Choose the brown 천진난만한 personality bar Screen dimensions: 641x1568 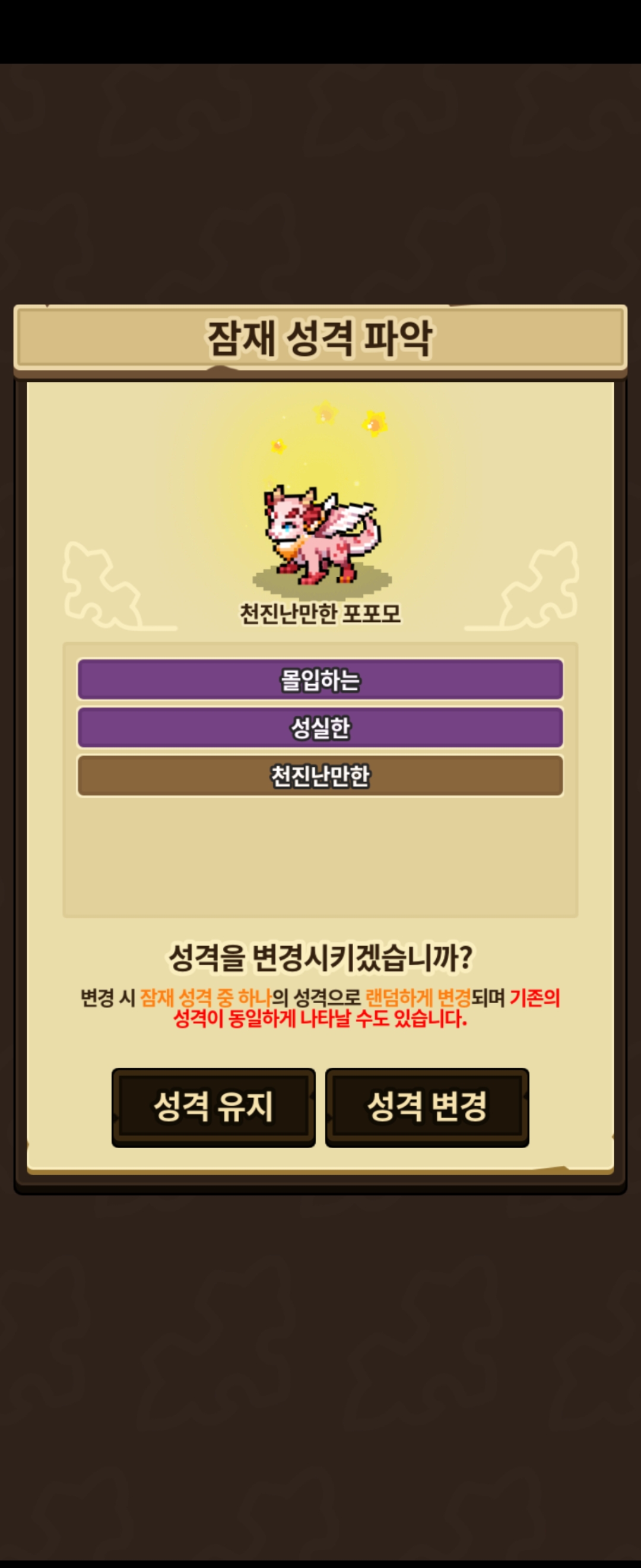pyautogui.click(x=320, y=776)
